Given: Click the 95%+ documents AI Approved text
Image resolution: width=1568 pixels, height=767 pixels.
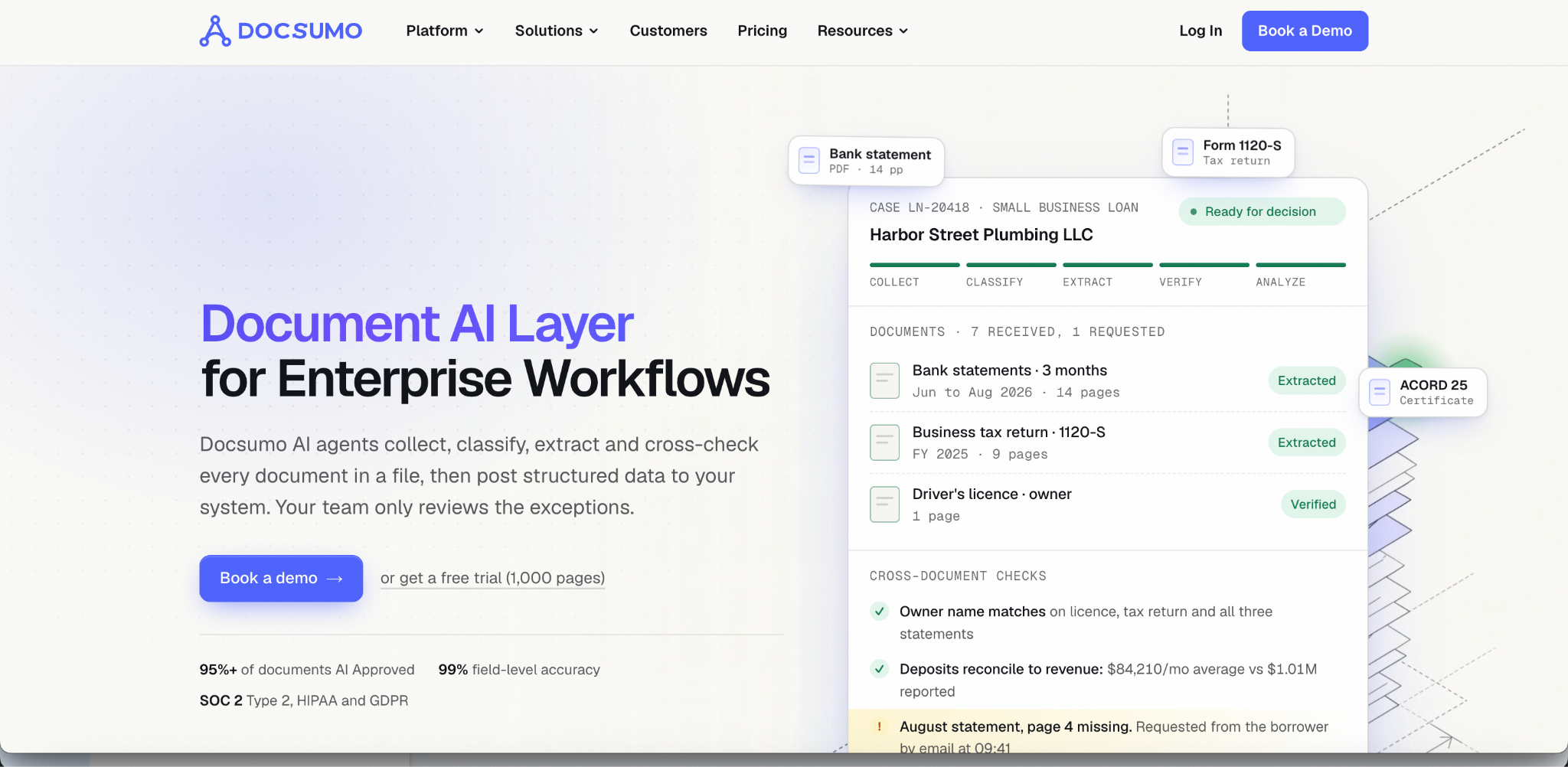Looking at the screenshot, I should coord(307,670).
